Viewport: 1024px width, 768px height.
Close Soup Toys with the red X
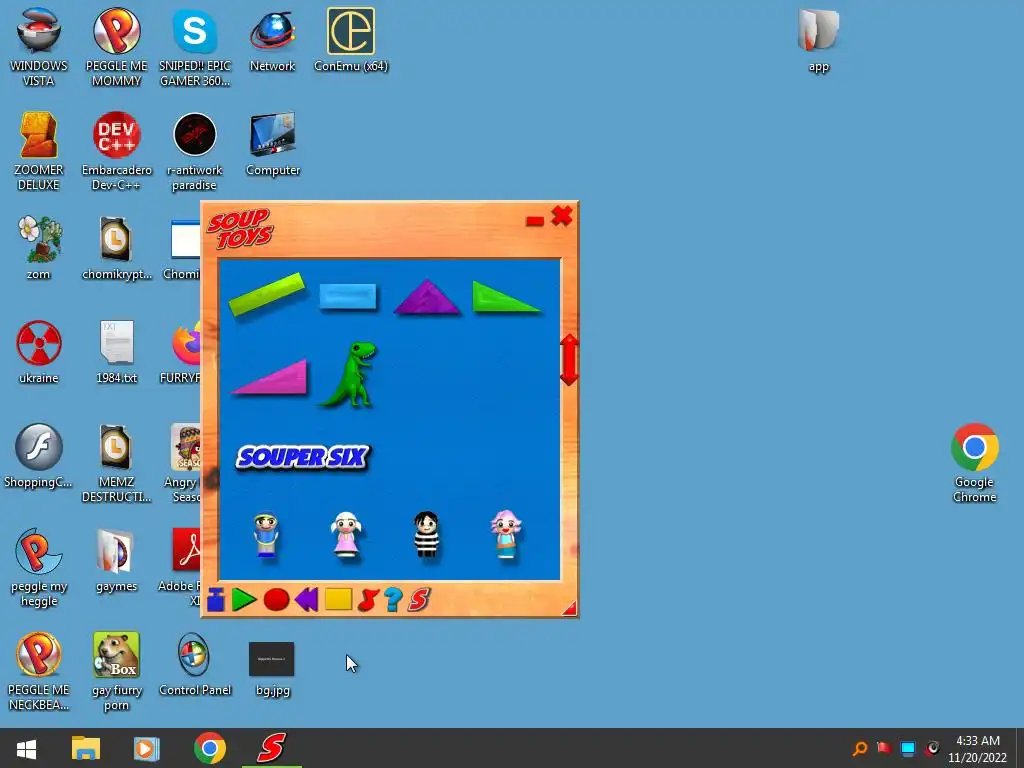click(562, 216)
